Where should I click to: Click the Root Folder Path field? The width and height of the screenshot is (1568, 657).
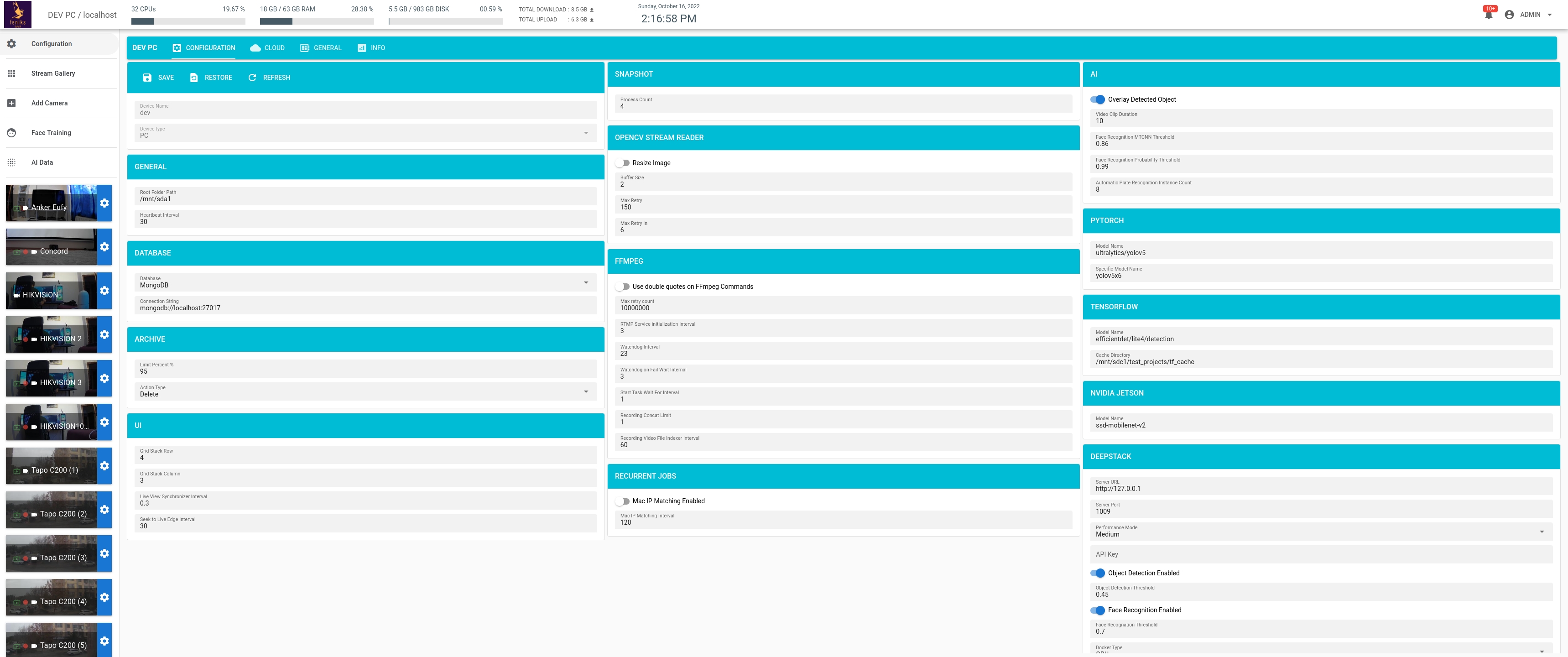click(365, 196)
